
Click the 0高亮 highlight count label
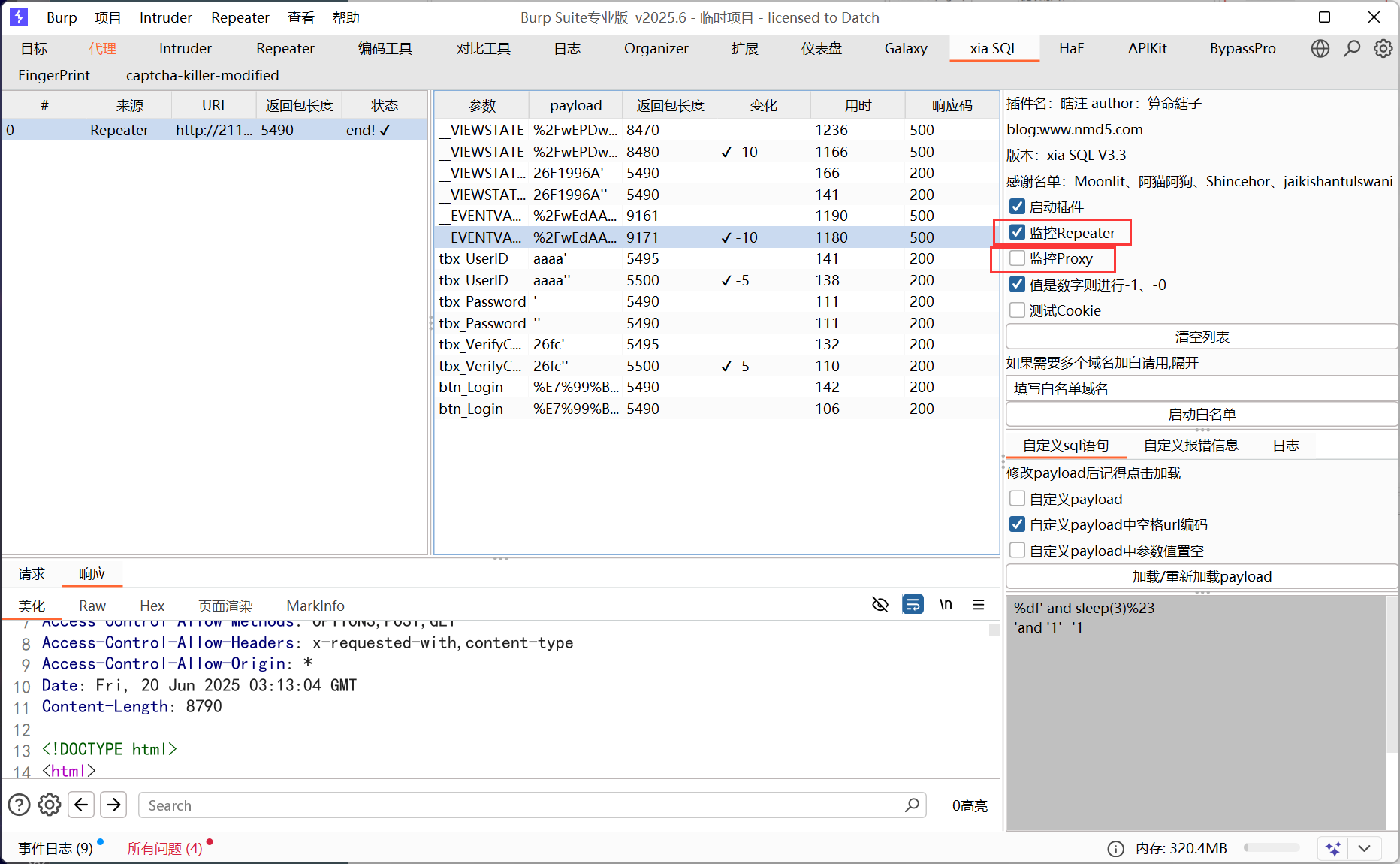click(x=970, y=805)
